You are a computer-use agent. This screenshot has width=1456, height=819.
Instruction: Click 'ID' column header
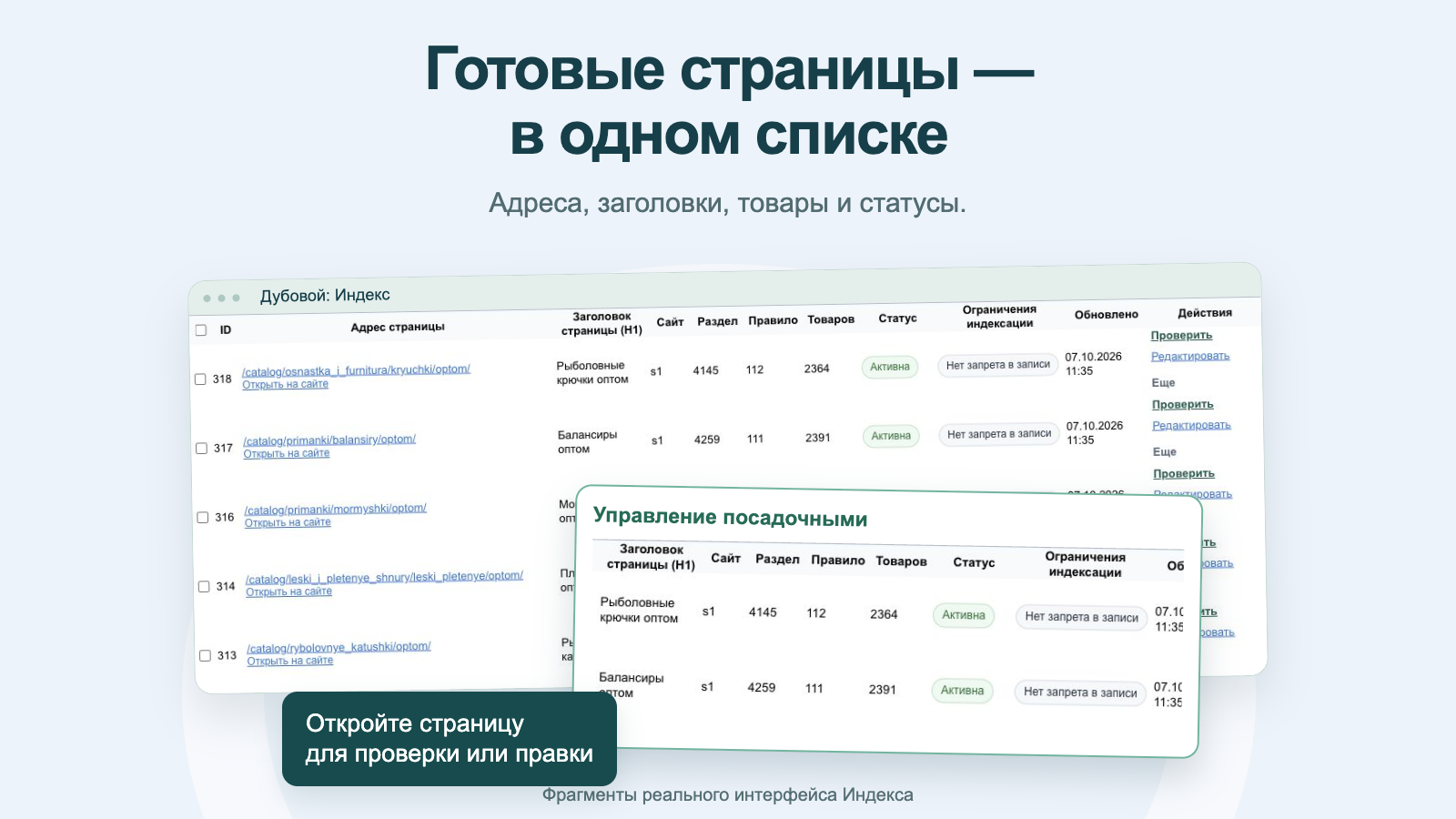(x=226, y=330)
